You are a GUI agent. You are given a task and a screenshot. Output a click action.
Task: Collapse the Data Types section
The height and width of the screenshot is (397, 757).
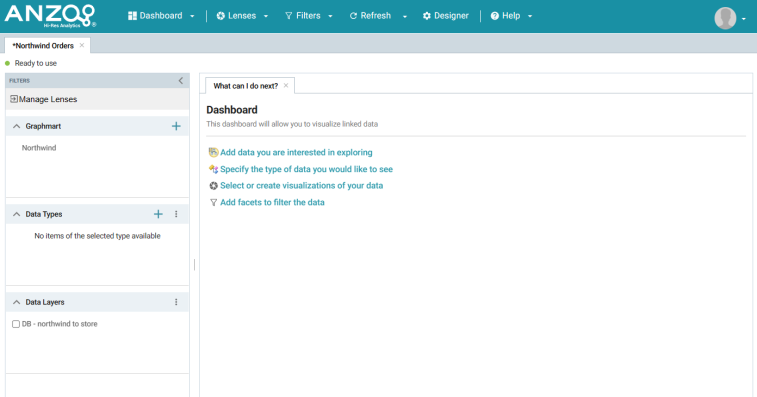pos(16,214)
